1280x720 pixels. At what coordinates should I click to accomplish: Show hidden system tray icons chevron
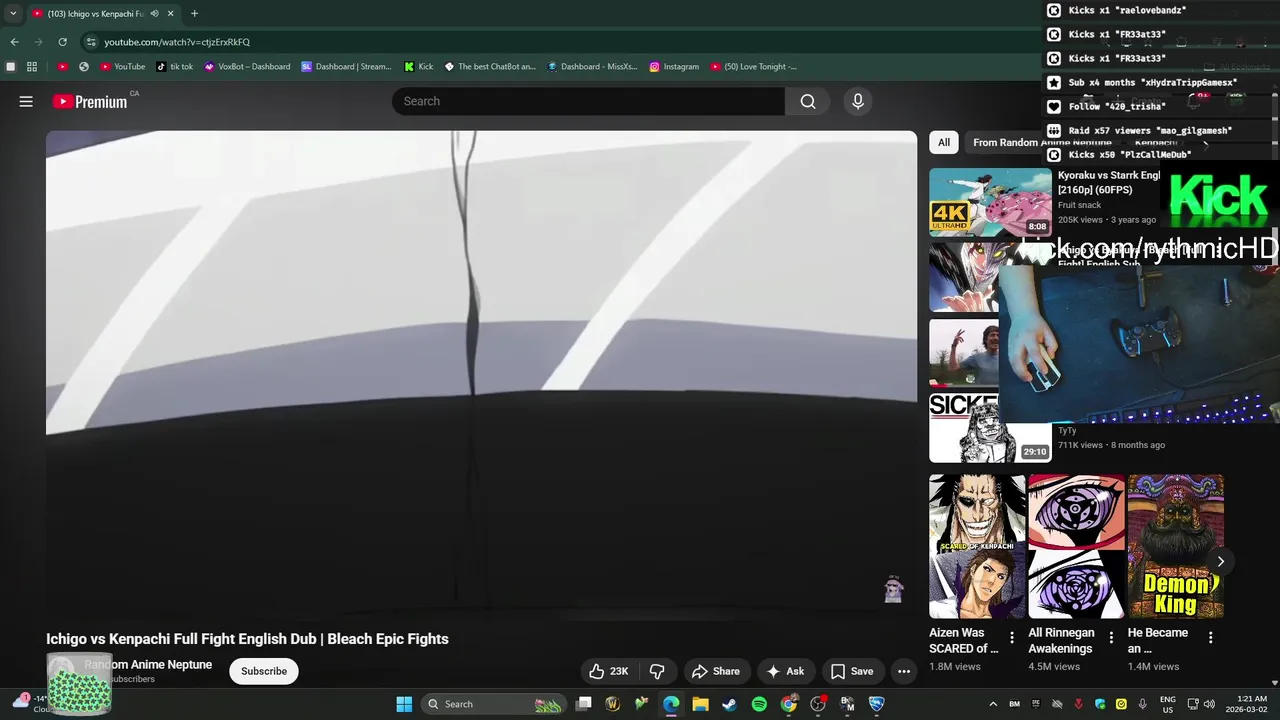pyautogui.click(x=993, y=704)
